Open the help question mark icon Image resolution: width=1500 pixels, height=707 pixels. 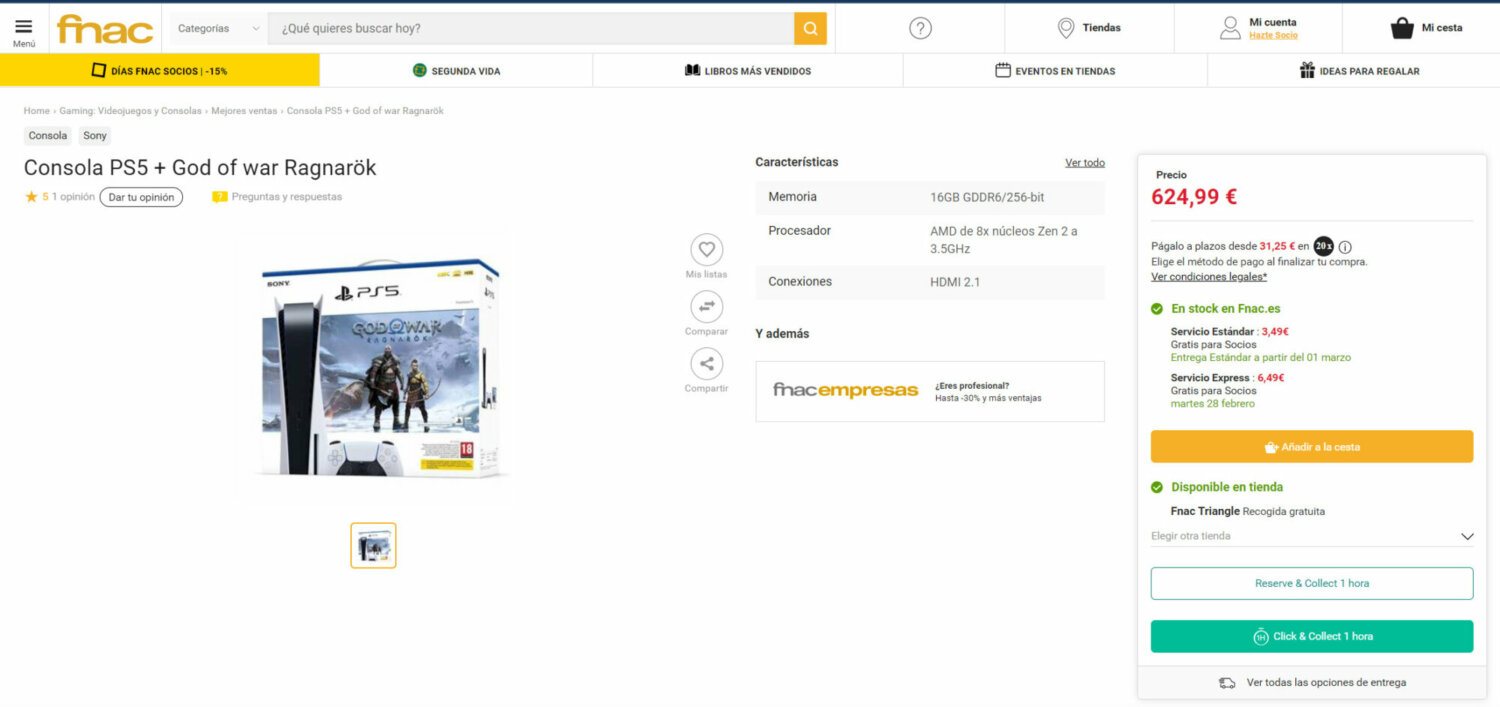(920, 28)
